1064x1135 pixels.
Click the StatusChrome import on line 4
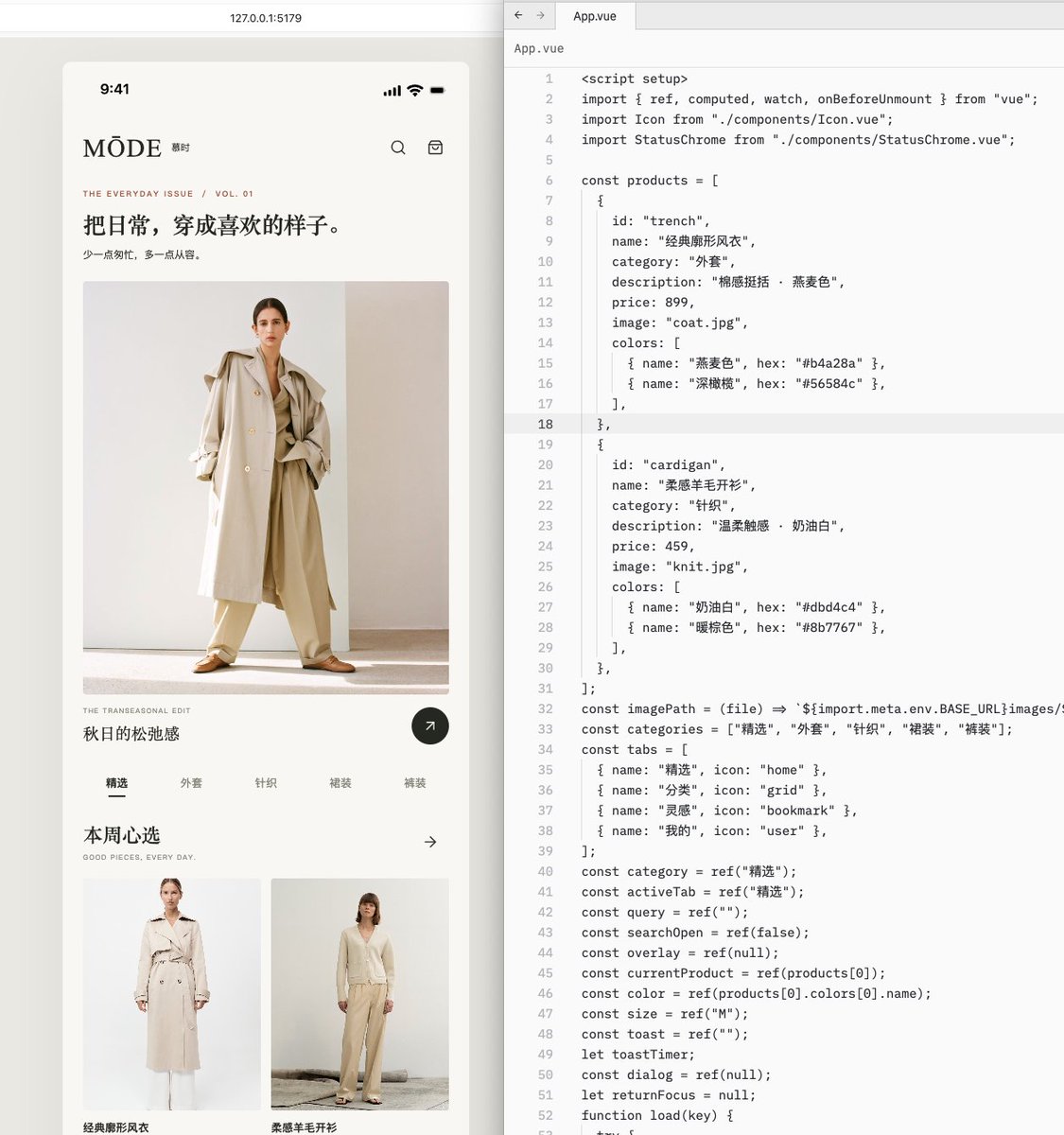coord(798,139)
